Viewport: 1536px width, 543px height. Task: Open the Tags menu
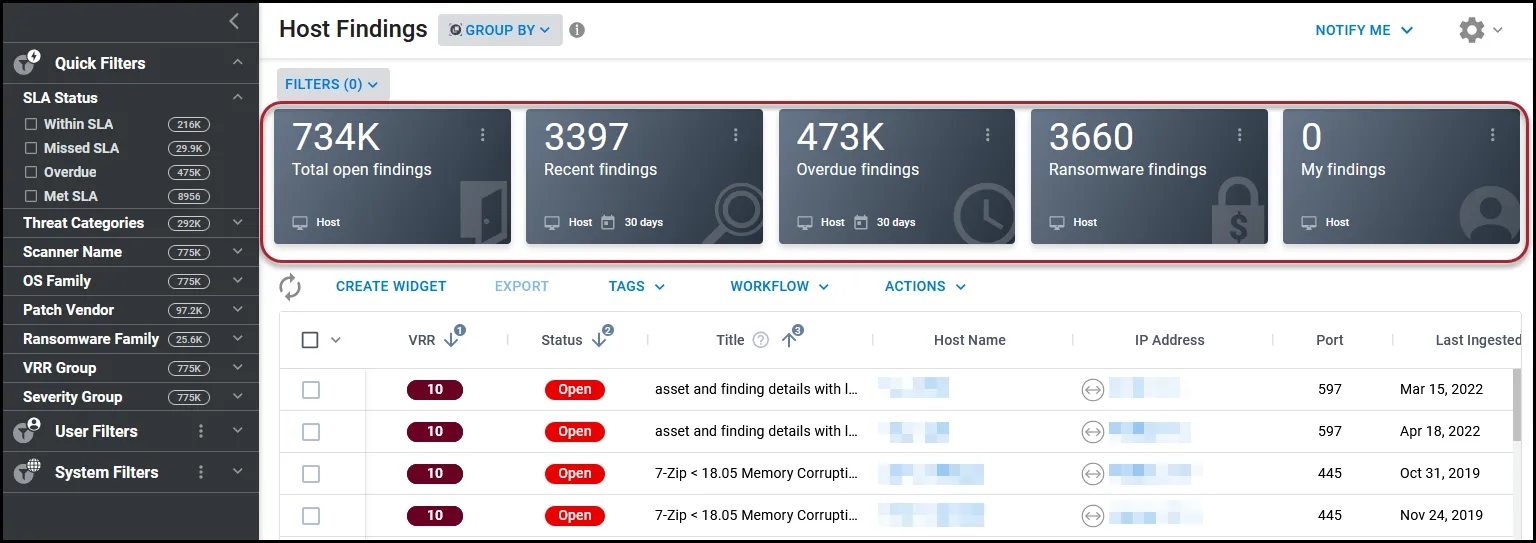coord(637,286)
